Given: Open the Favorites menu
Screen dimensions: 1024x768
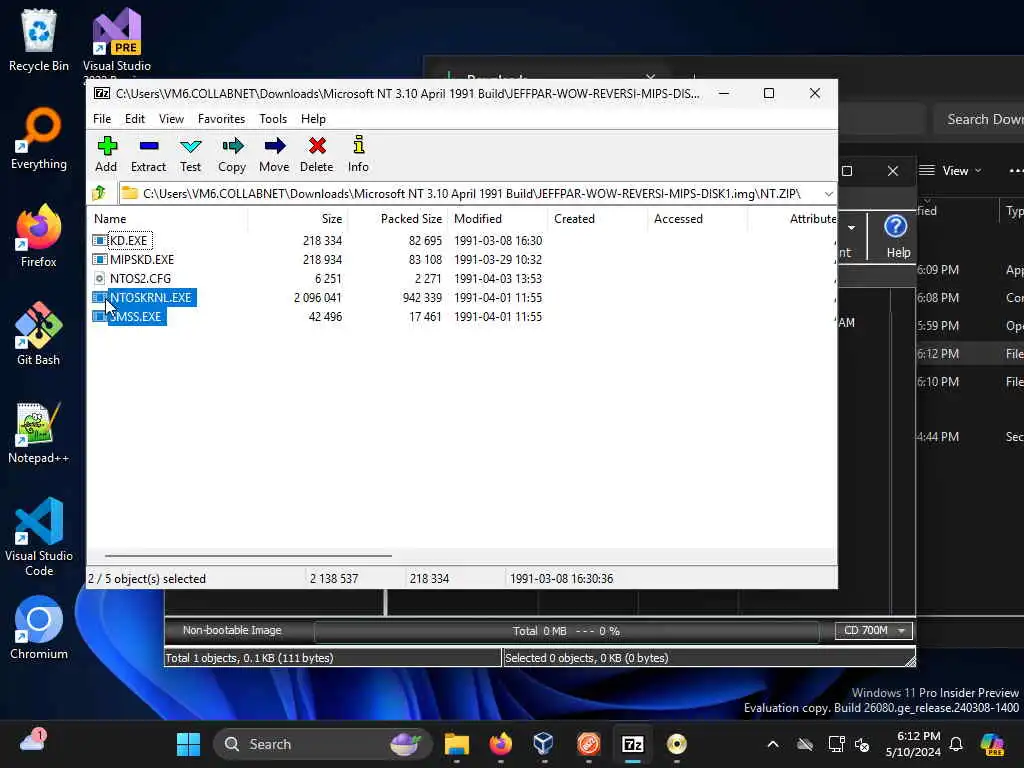Looking at the screenshot, I should (x=221, y=119).
